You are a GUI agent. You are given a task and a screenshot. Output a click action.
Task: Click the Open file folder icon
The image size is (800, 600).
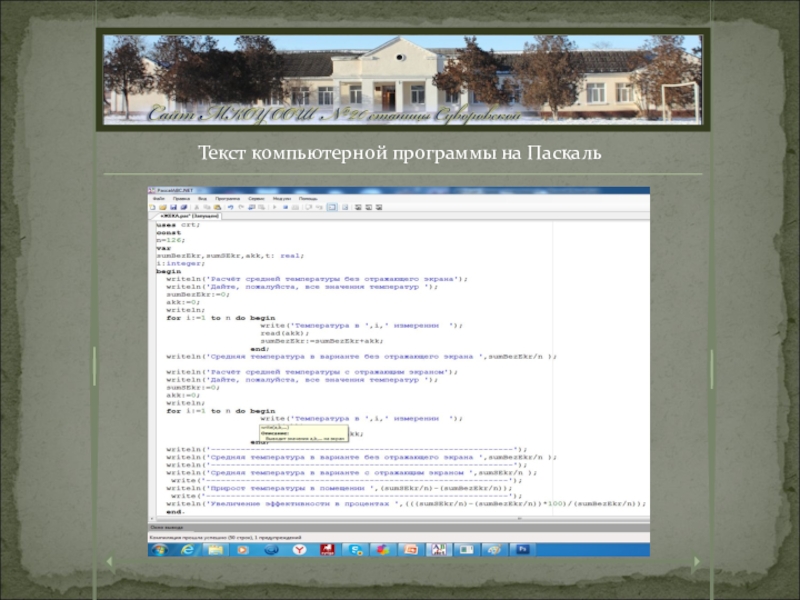pos(160,207)
